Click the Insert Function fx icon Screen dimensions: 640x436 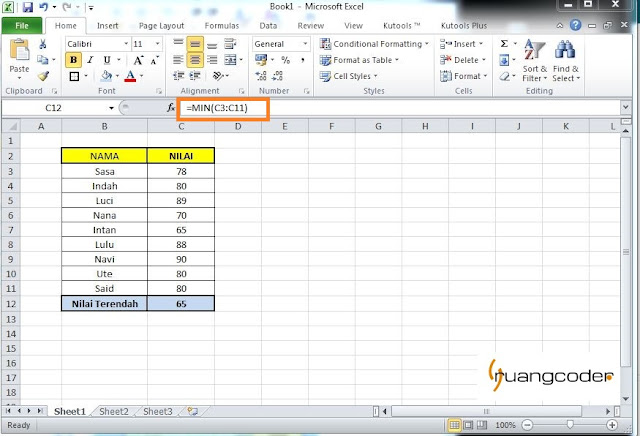click(x=171, y=108)
